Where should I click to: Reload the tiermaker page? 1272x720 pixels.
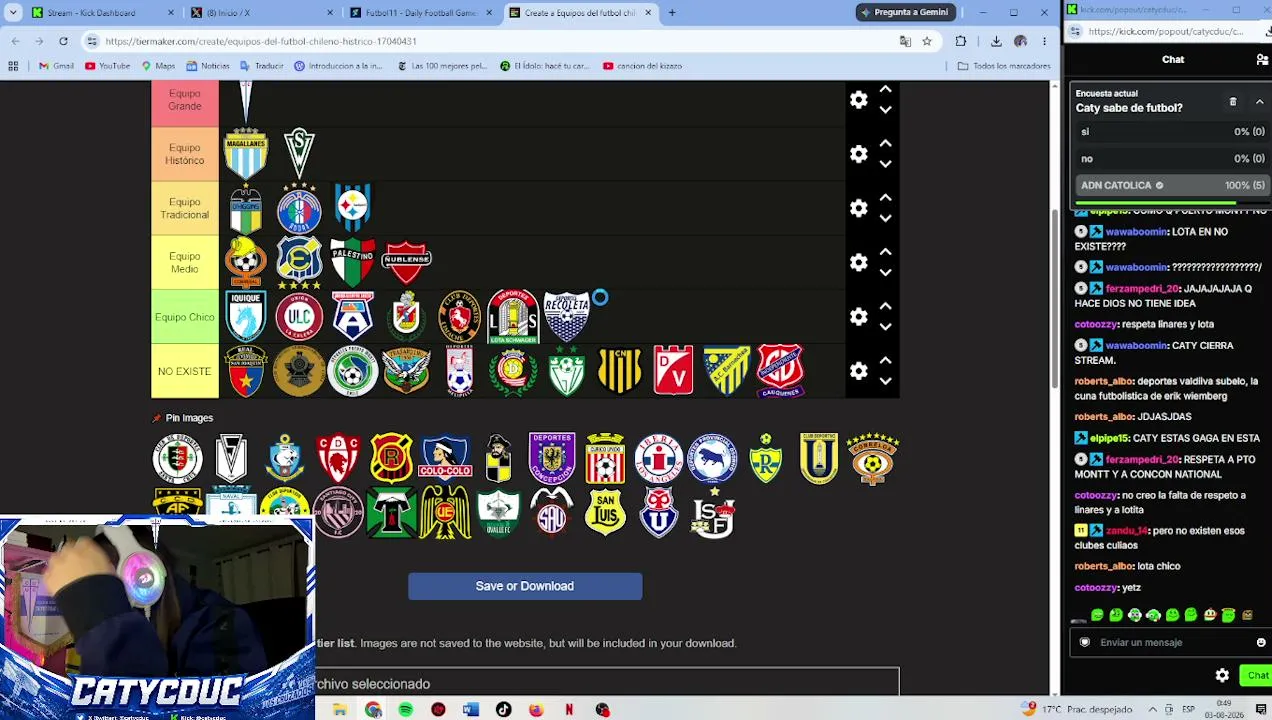click(x=63, y=41)
